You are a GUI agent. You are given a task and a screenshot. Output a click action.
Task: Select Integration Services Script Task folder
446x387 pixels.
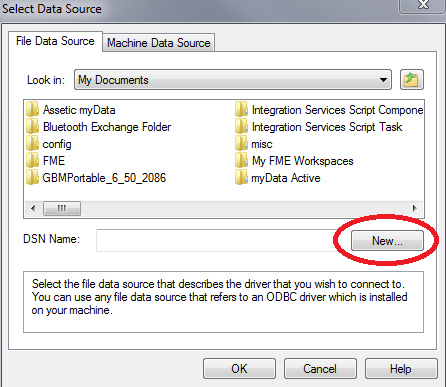point(319,127)
